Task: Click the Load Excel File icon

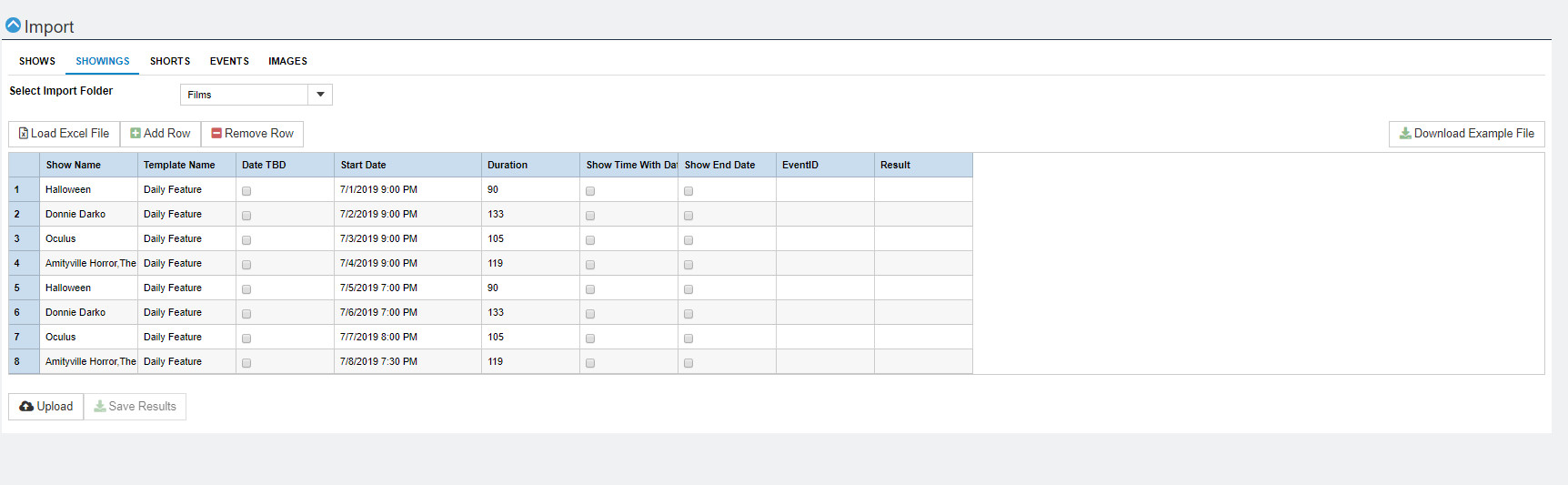Action: pos(24,133)
